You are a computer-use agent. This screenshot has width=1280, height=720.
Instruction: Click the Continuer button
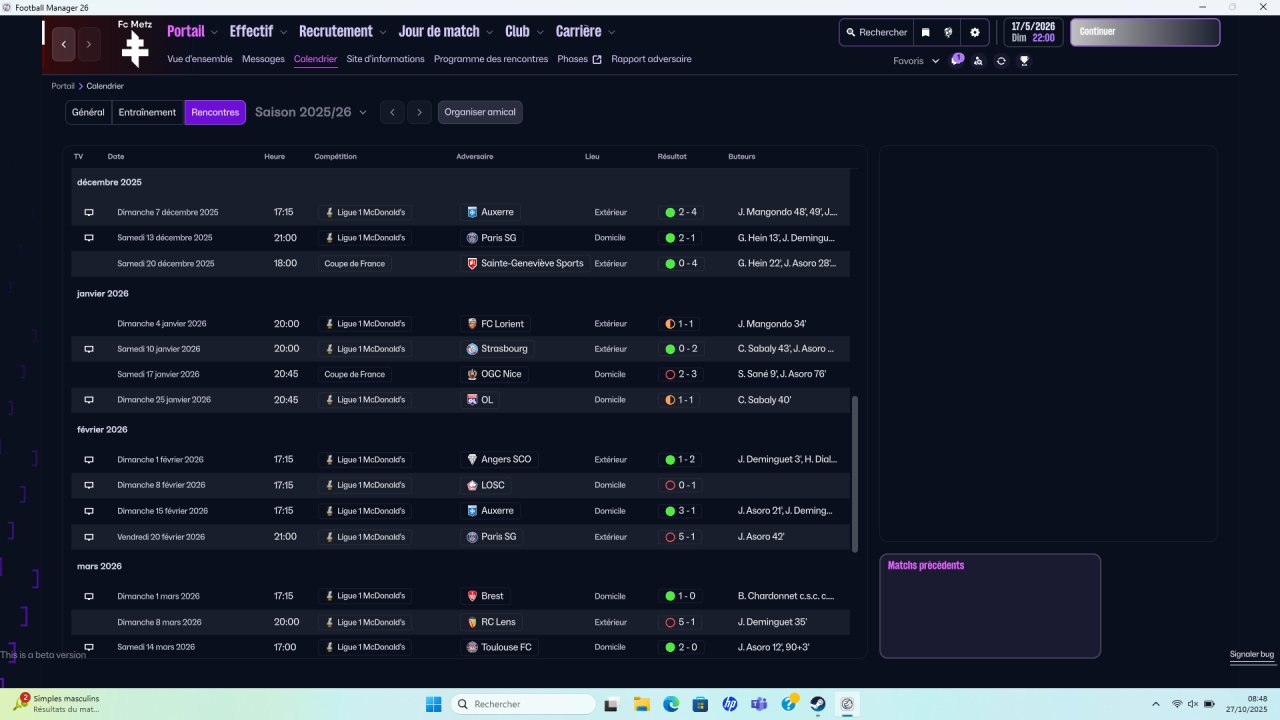(1145, 32)
